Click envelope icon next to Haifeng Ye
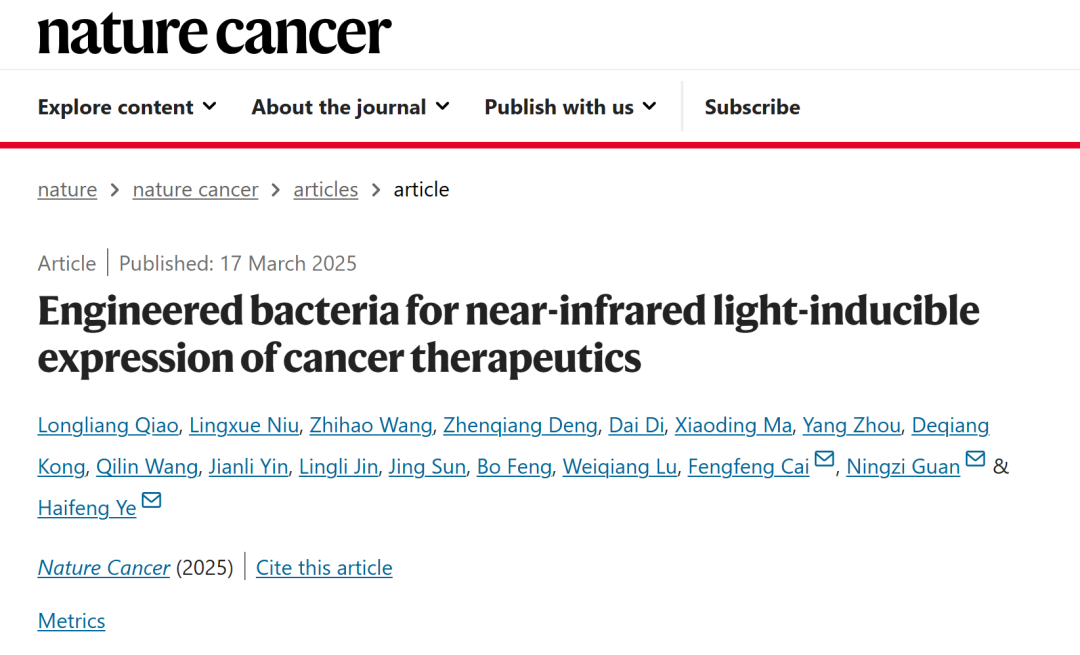This screenshot has height=655, width=1080. [151, 500]
